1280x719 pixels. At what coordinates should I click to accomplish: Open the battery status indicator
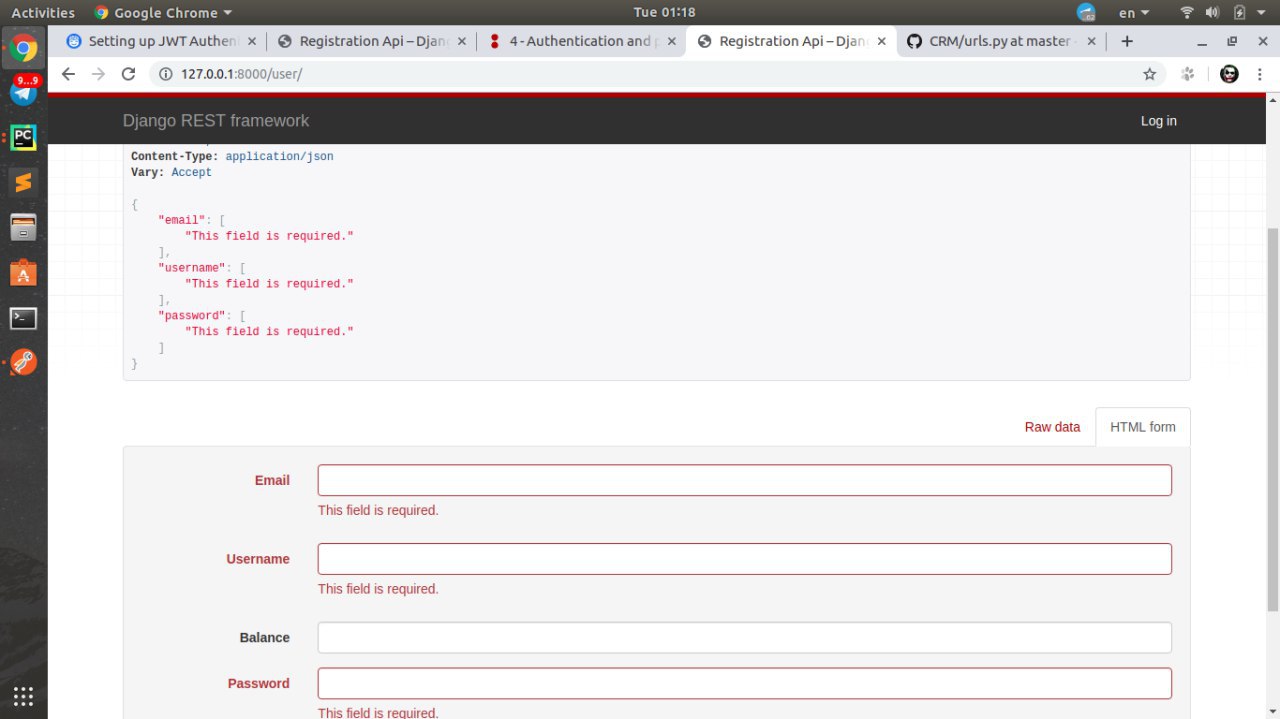1240,13
